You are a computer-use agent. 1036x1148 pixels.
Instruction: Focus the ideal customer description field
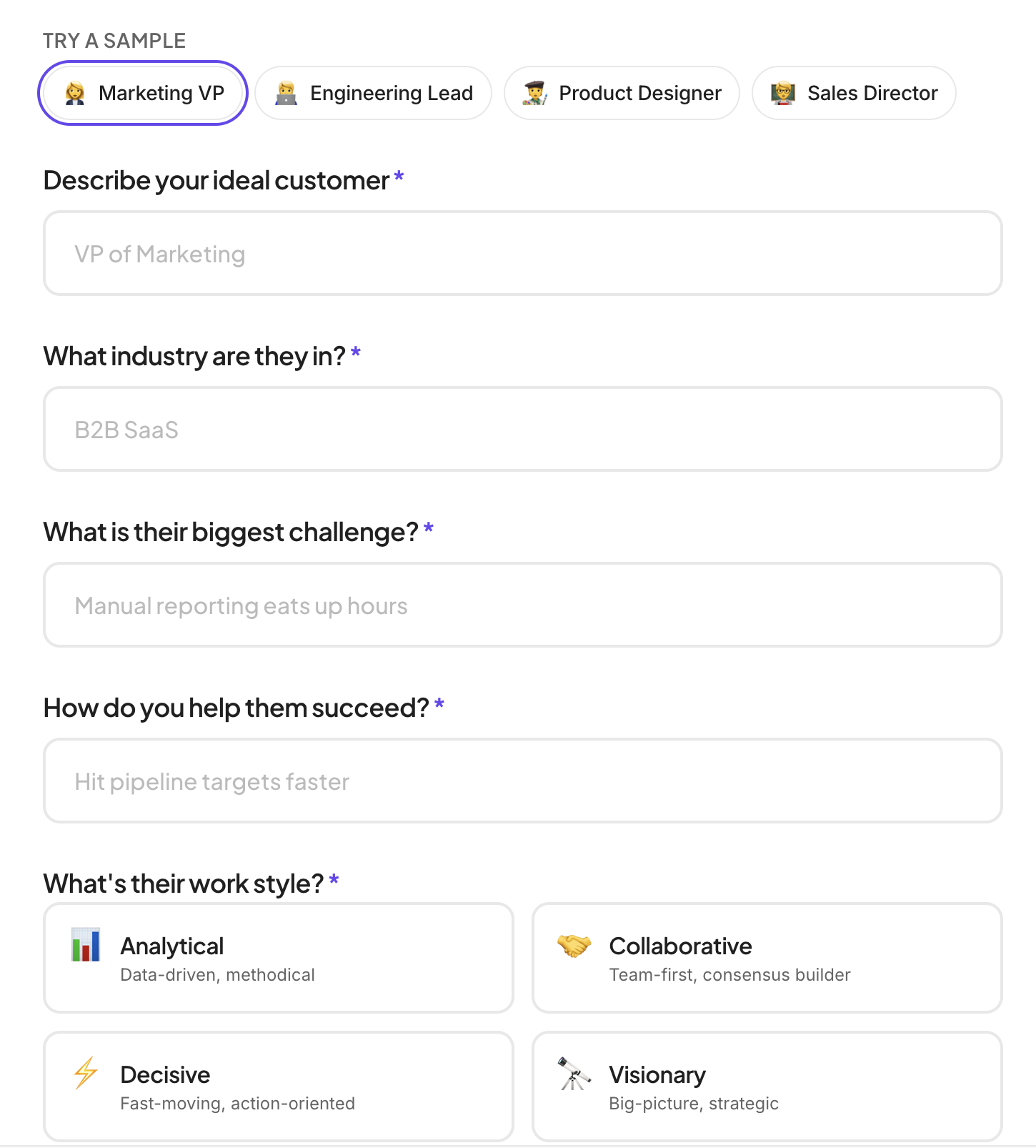(523, 253)
